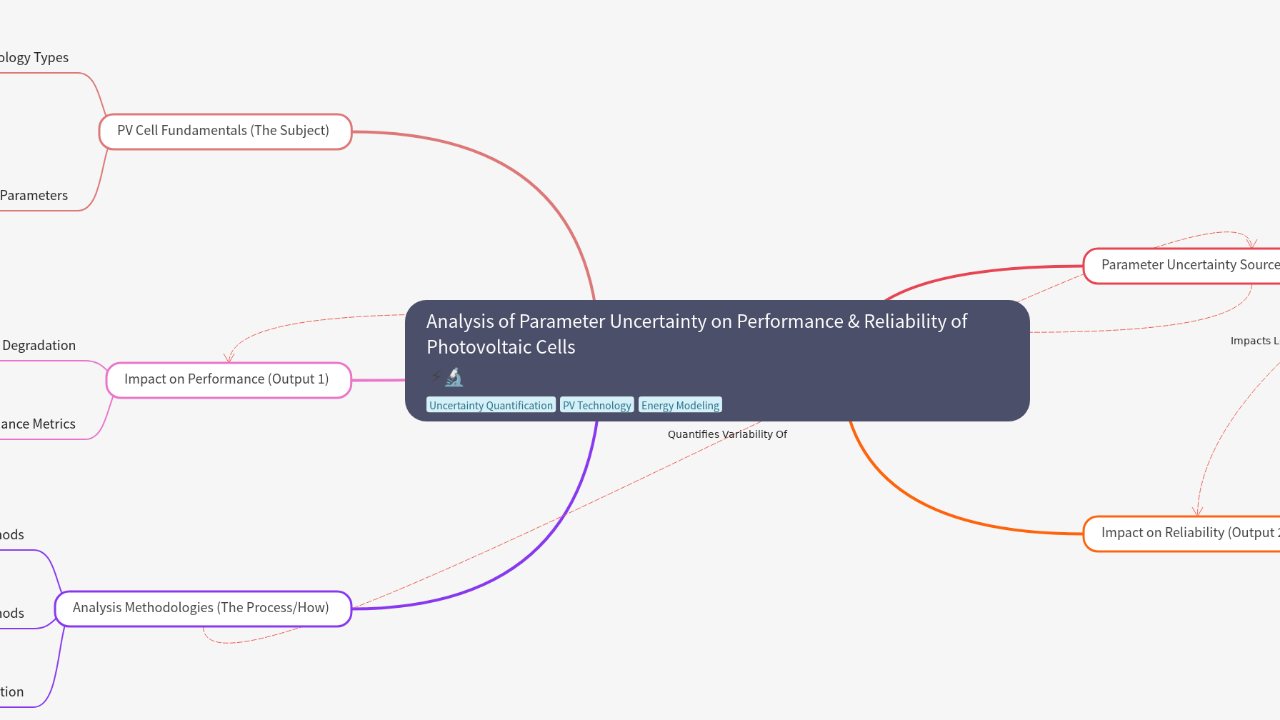This screenshot has width=1280, height=720.
Task: Select the central mind map title text
Action: pyautogui.click(x=696, y=334)
